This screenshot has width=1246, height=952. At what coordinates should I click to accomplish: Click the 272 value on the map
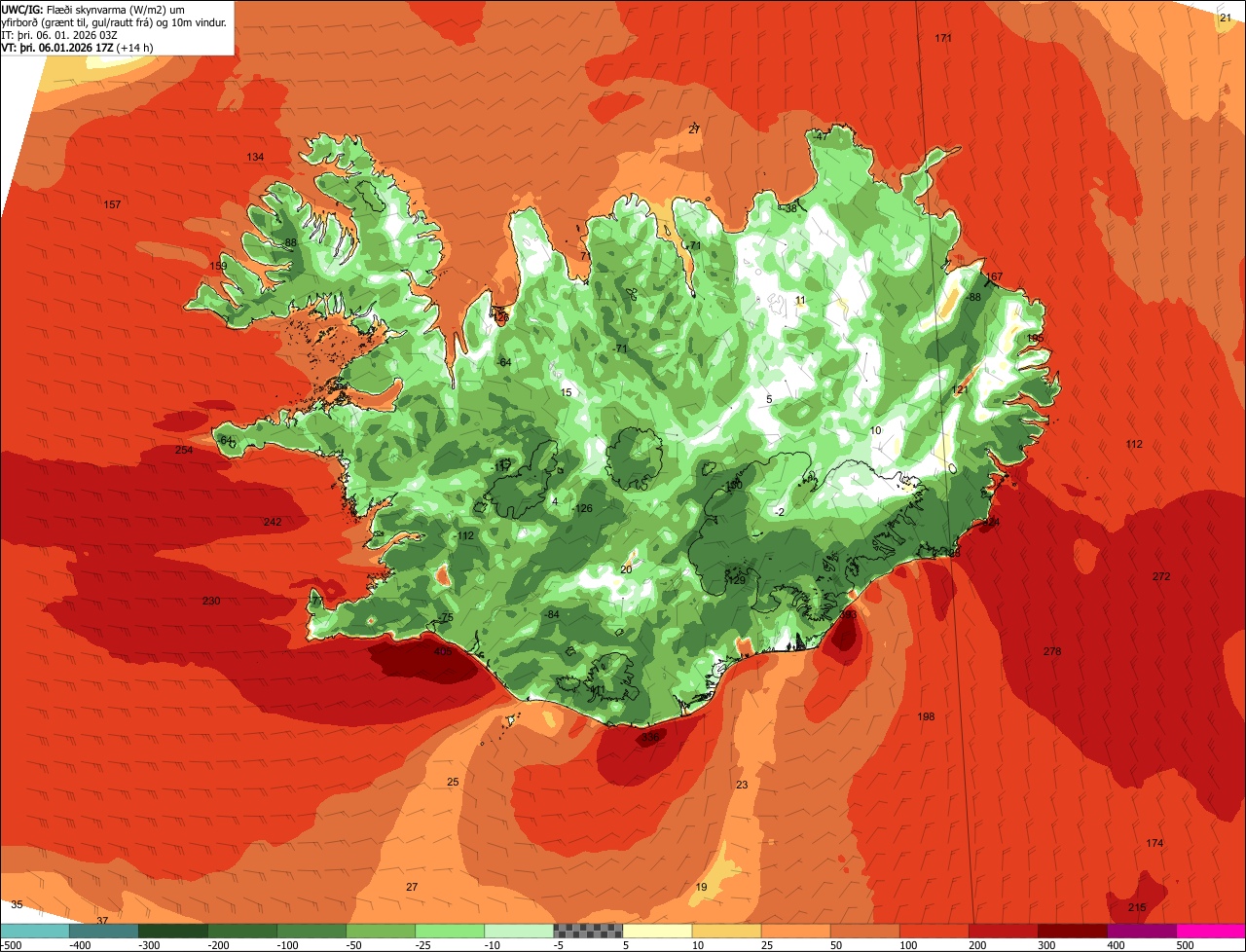click(x=1161, y=576)
